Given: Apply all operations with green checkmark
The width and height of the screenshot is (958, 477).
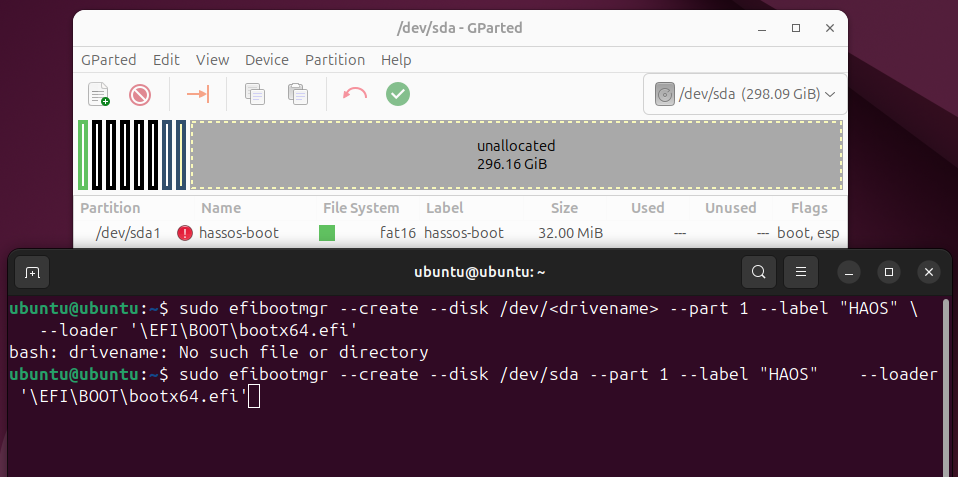Looking at the screenshot, I should [398, 94].
